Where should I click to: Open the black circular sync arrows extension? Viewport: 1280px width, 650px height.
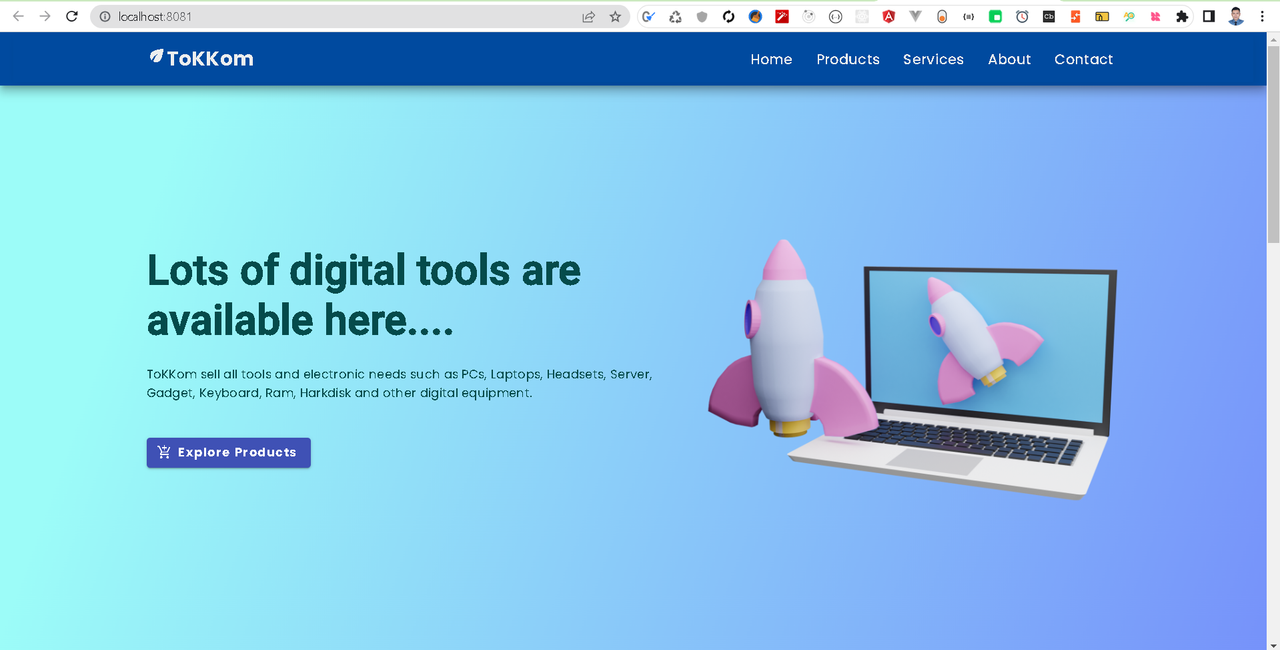pos(729,17)
